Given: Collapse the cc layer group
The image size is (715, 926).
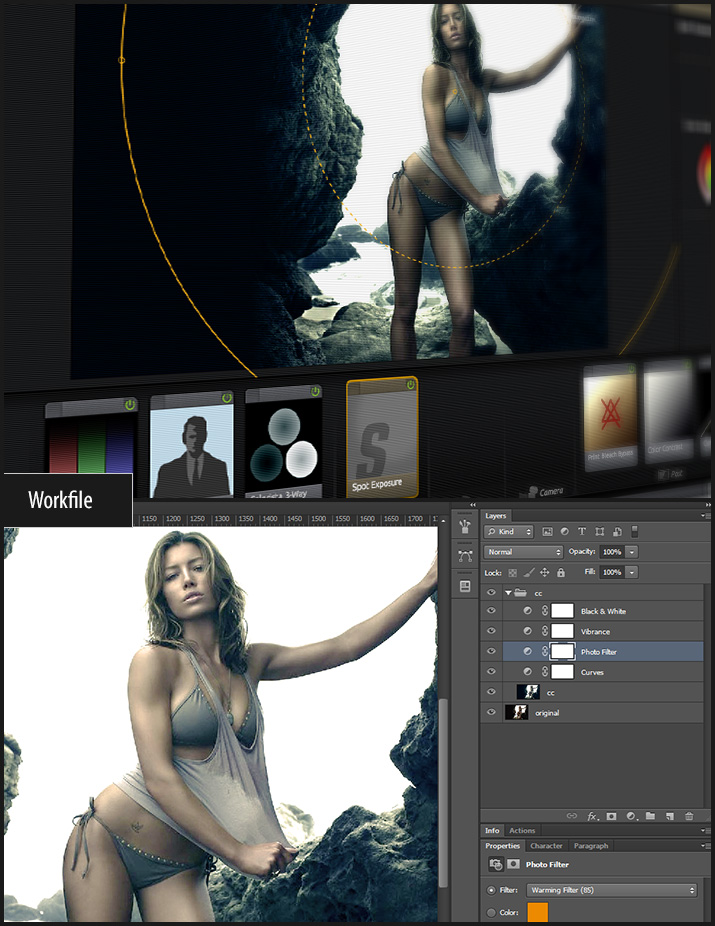Looking at the screenshot, I should tap(507, 592).
